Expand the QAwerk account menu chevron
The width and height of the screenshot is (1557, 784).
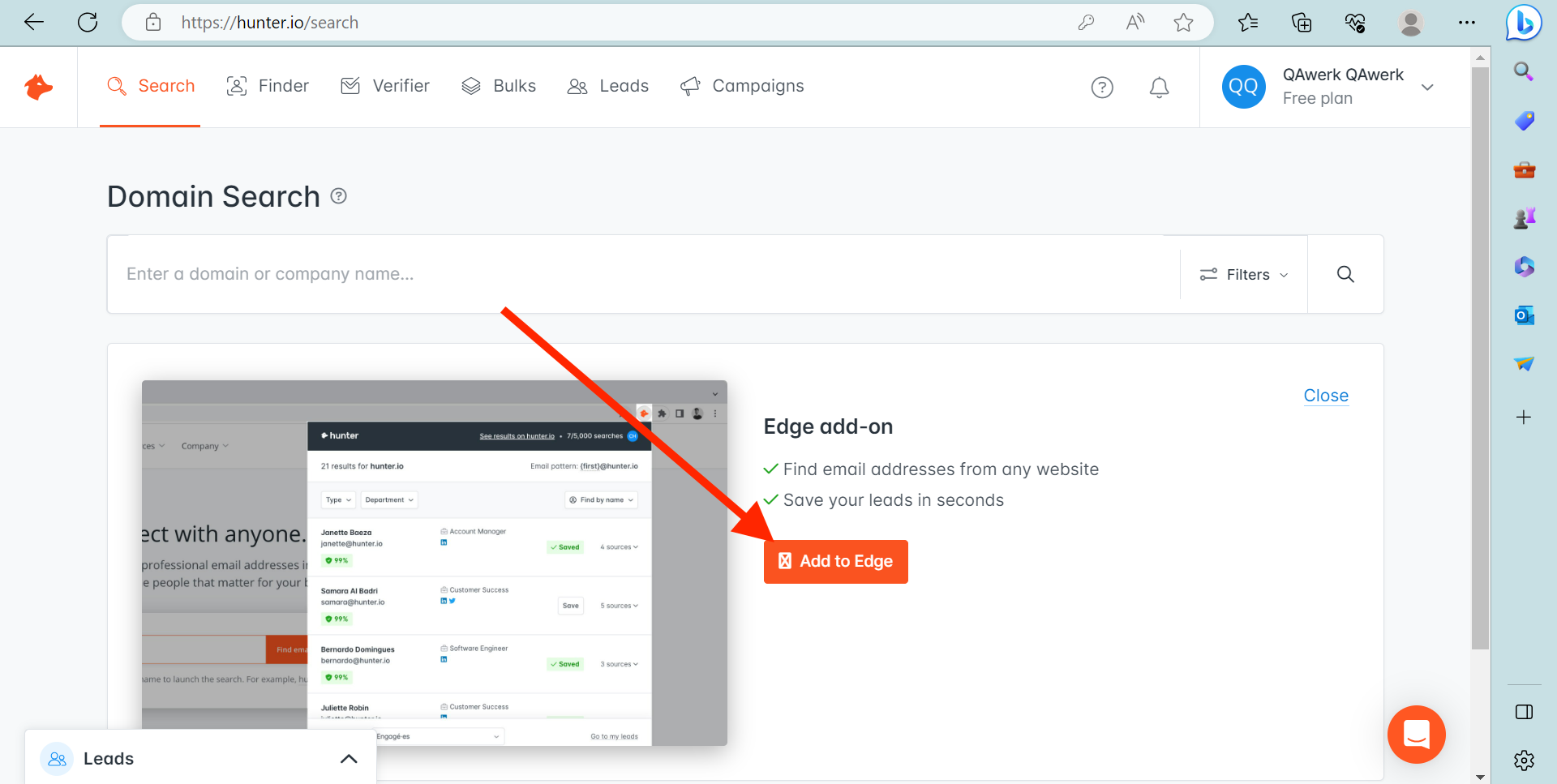point(1427,87)
